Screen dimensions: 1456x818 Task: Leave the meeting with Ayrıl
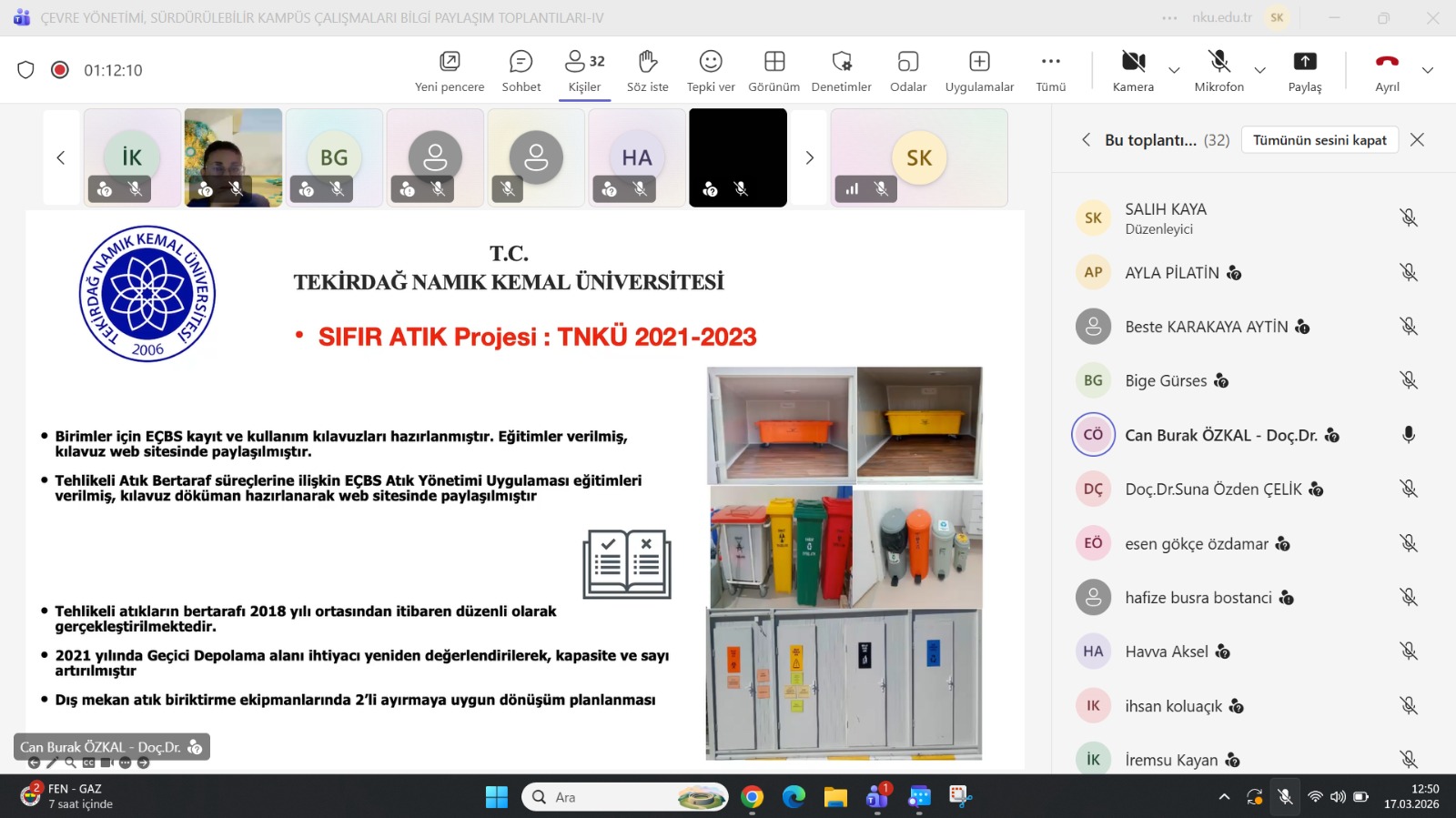click(x=1387, y=71)
